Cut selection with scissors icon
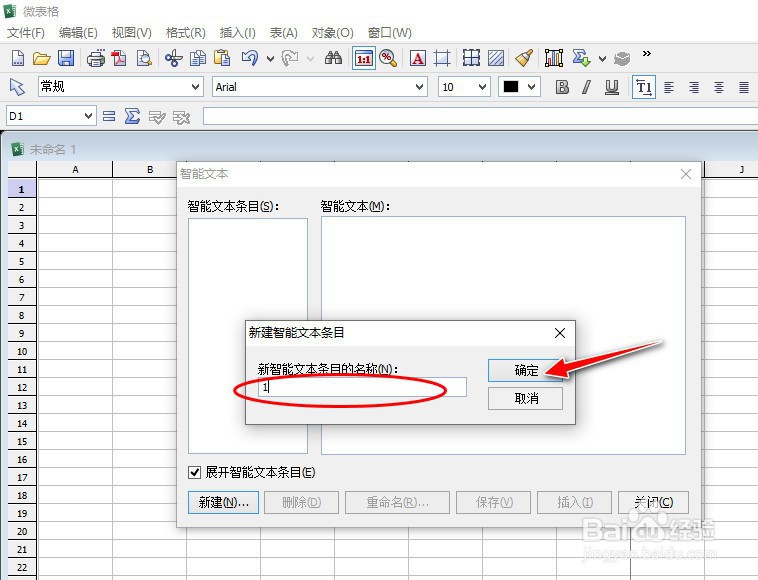Viewport: 758px width, 580px height. [x=174, y=58]
